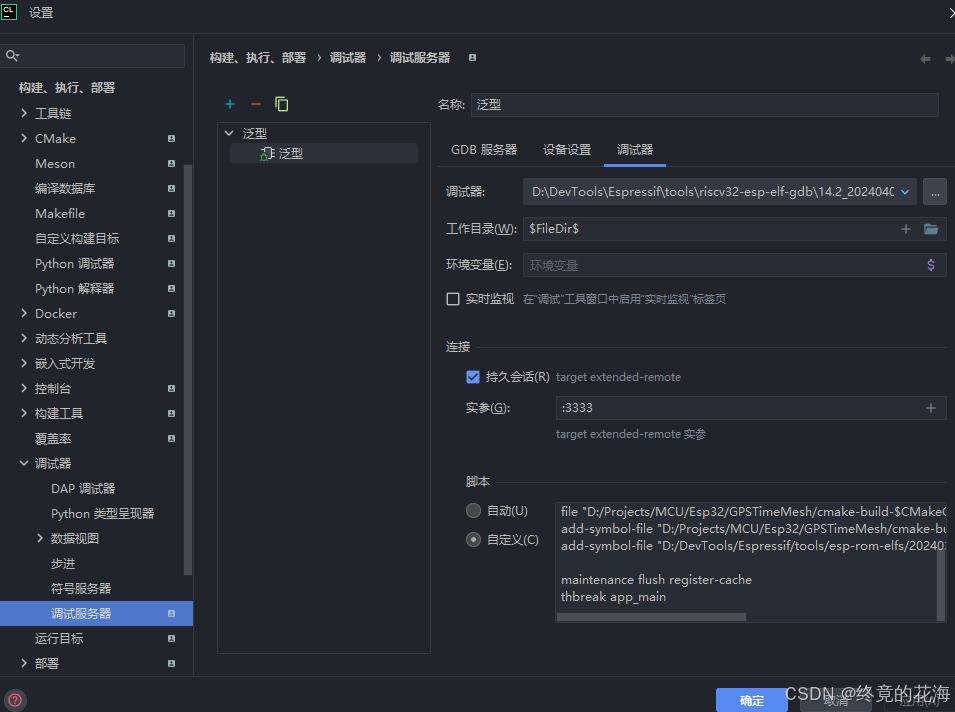Click project marker icon beside 编译数据库
Screen dimensions: 955x712
click(x=171, y=189)
